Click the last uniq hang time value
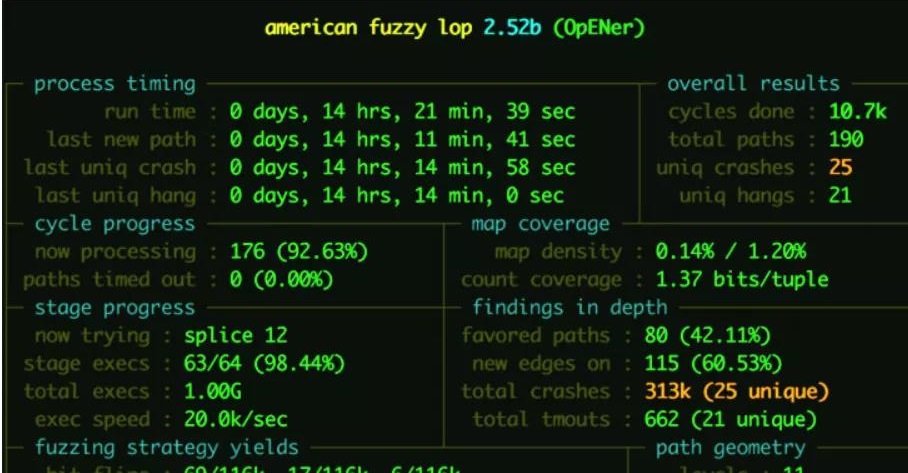This screenshot has height=473, width=908. pyautogui.click(x=396, y=196)
